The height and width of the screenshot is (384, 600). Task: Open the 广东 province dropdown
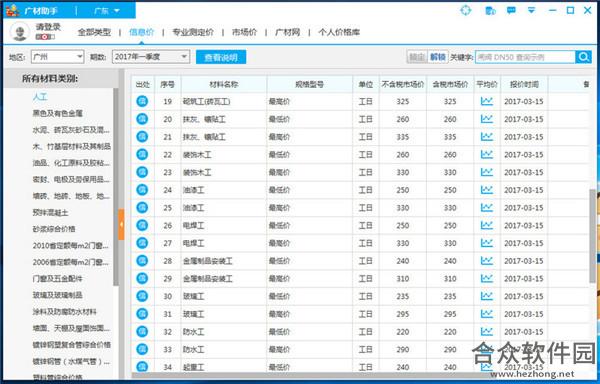tap(107, 11)
